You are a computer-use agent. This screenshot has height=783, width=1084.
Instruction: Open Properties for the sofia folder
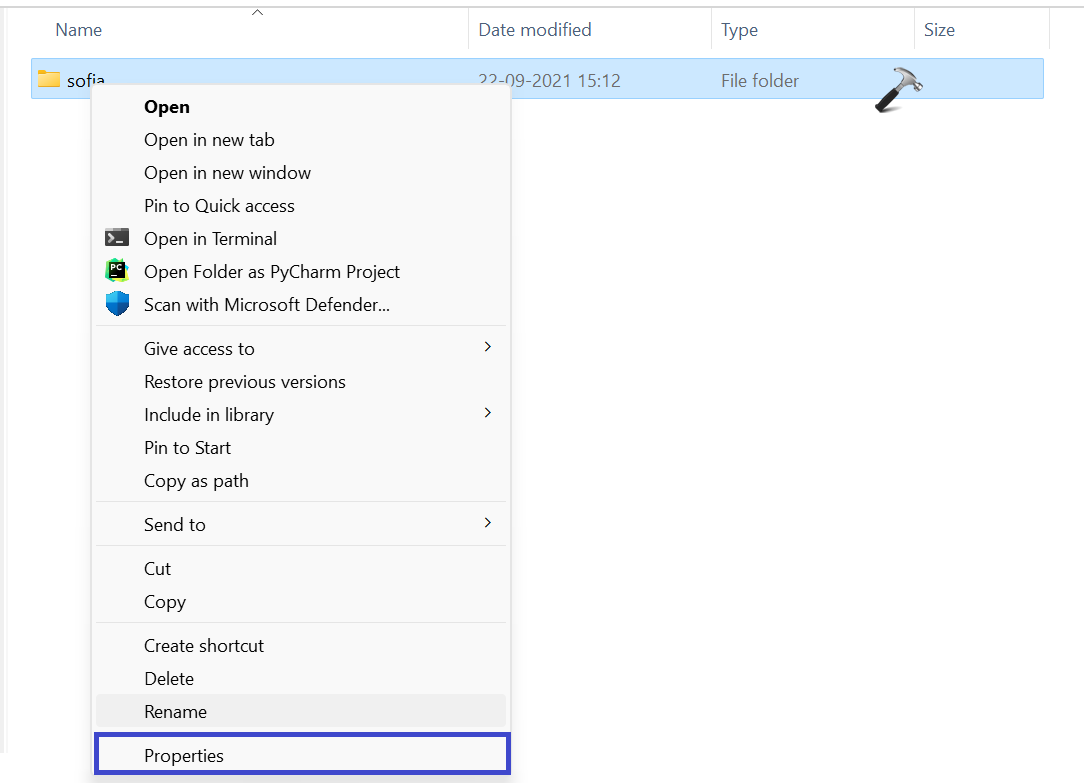click(184, 755)
